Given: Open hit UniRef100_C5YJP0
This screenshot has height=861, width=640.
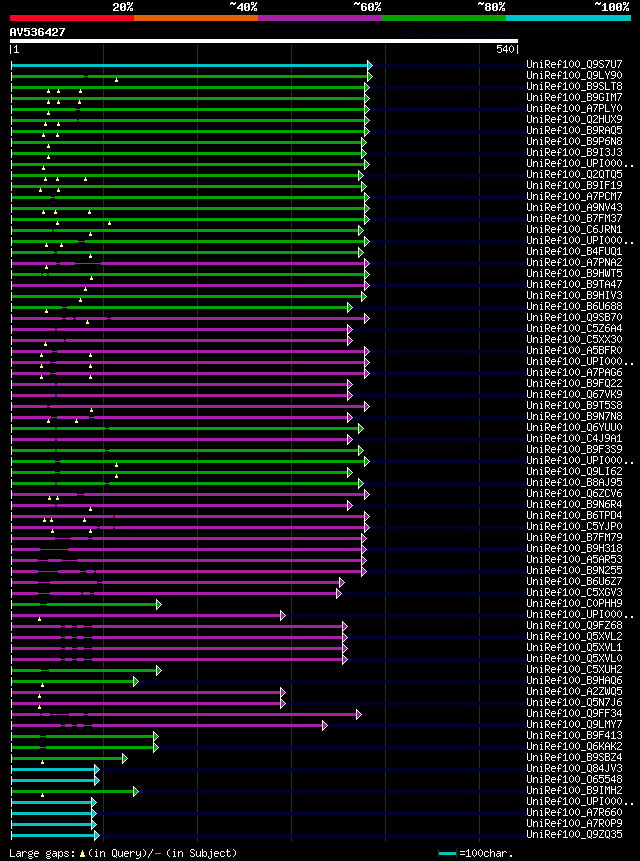Looking at the screenshot, I should (575, 527).
